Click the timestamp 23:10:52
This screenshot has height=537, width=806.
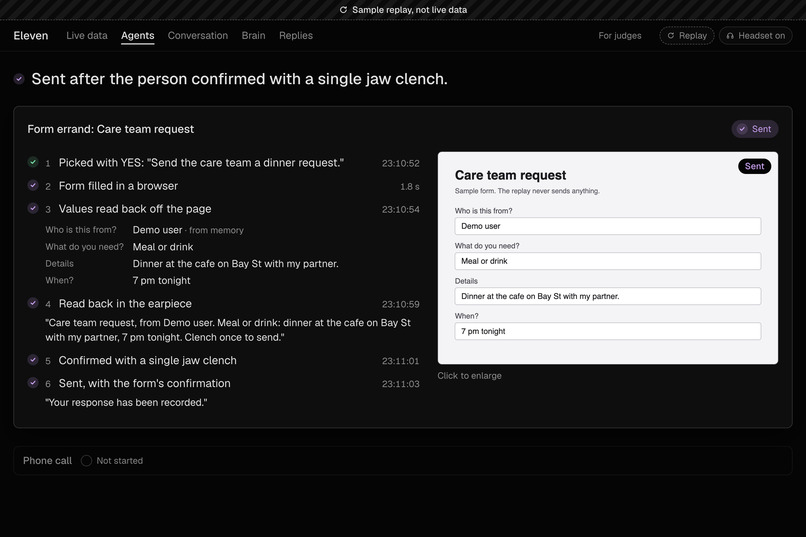pos(400,163)
